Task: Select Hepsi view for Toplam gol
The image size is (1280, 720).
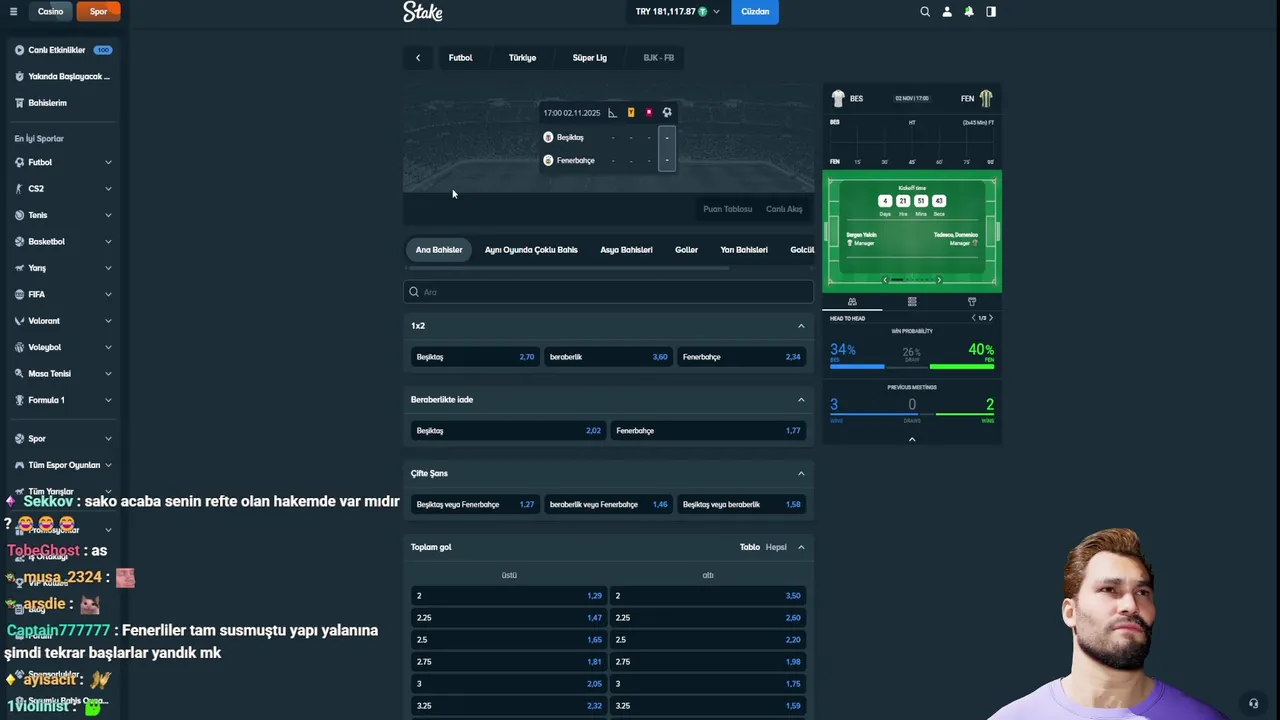Action: coord(776,547)
